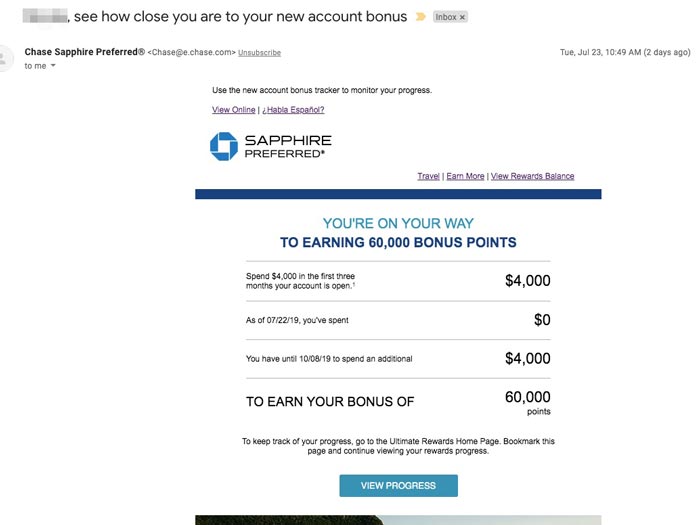Open the Travel link
700x525 pixels.
click(x=428, y=176)
